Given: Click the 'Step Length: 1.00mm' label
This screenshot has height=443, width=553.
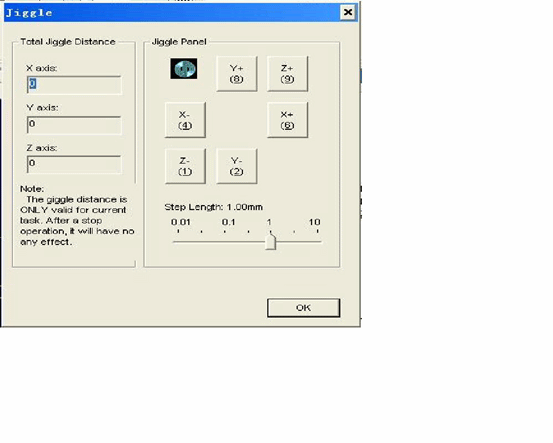Looking at the screenshot, I should (x=213, y=207).
